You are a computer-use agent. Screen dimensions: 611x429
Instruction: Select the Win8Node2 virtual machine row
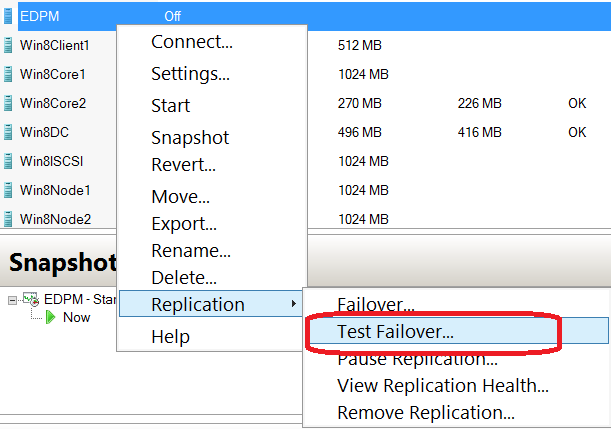58,219
